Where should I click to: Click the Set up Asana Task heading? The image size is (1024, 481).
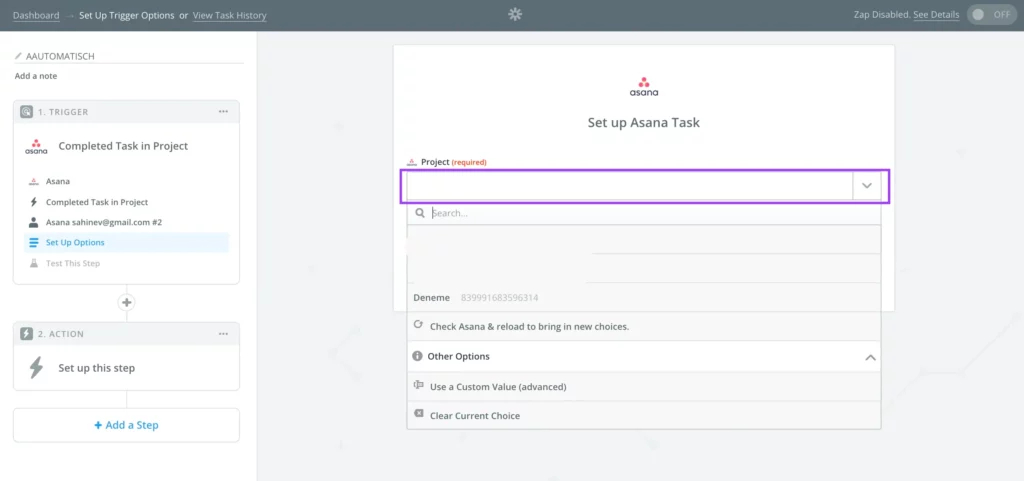point(644,123)
